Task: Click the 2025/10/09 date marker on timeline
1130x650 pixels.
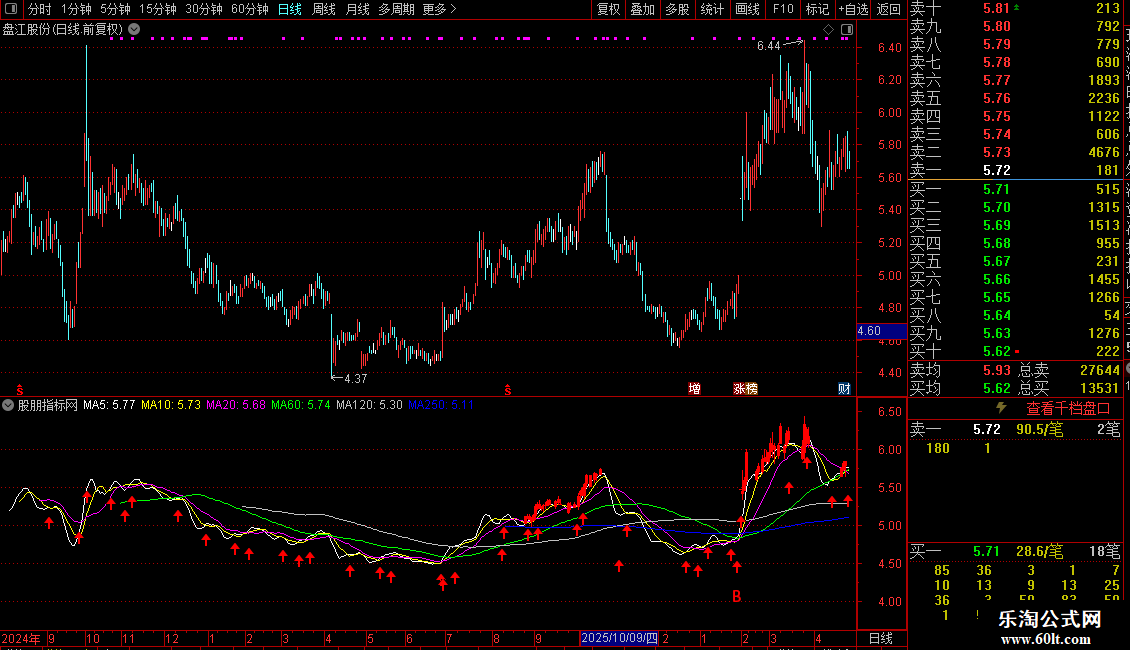Action: (619, 638)
